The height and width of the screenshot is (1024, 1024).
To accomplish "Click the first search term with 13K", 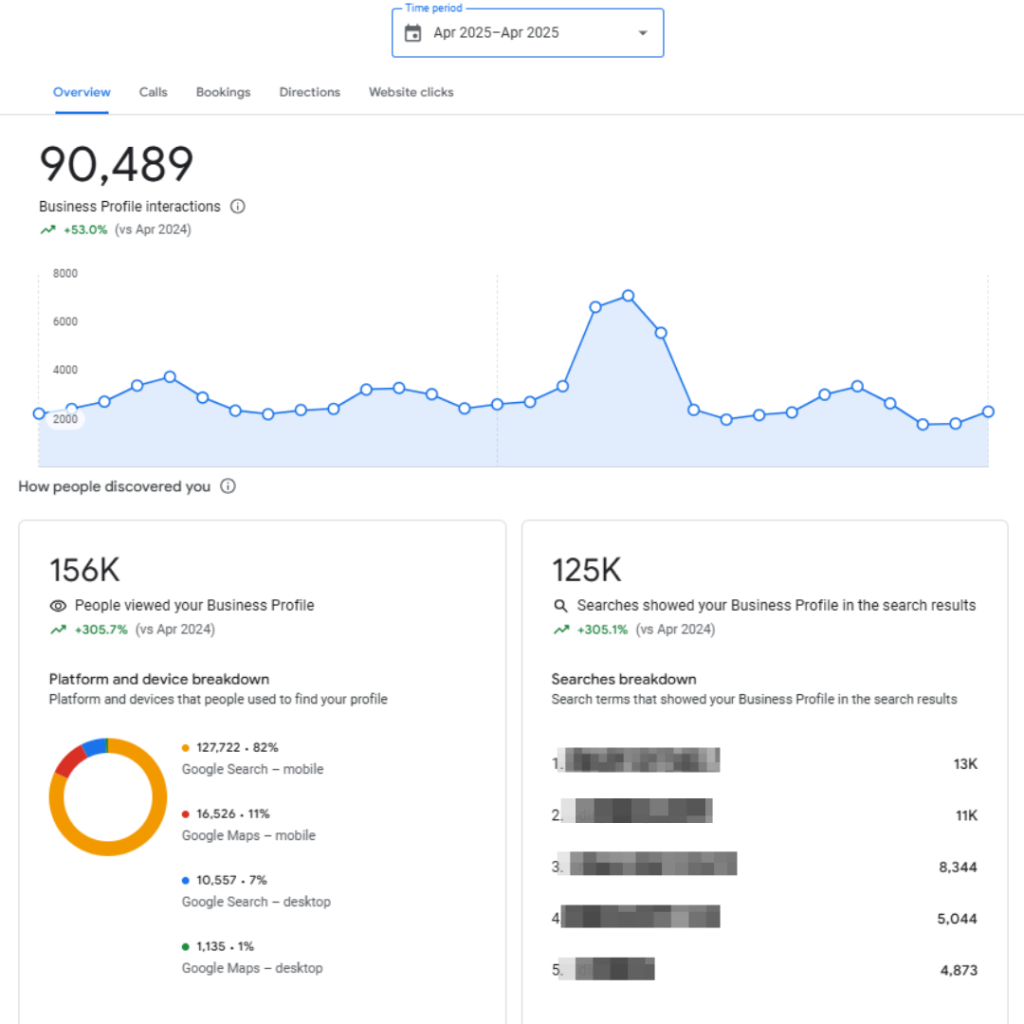I will click(643, 760).
